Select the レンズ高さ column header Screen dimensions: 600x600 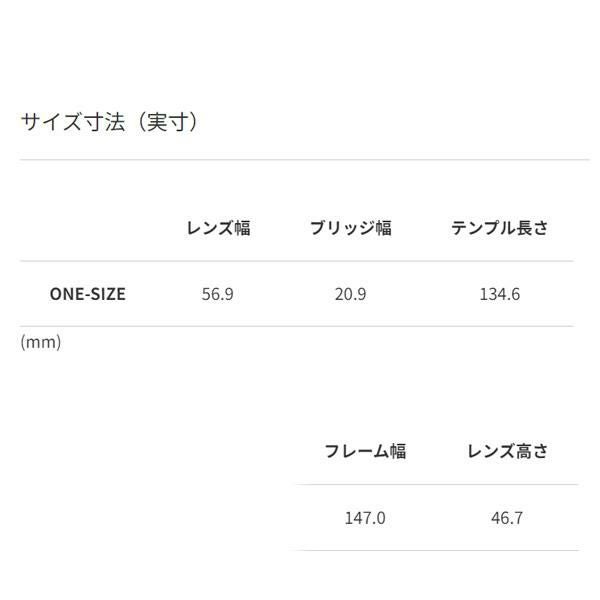click(x=507, y=451)
